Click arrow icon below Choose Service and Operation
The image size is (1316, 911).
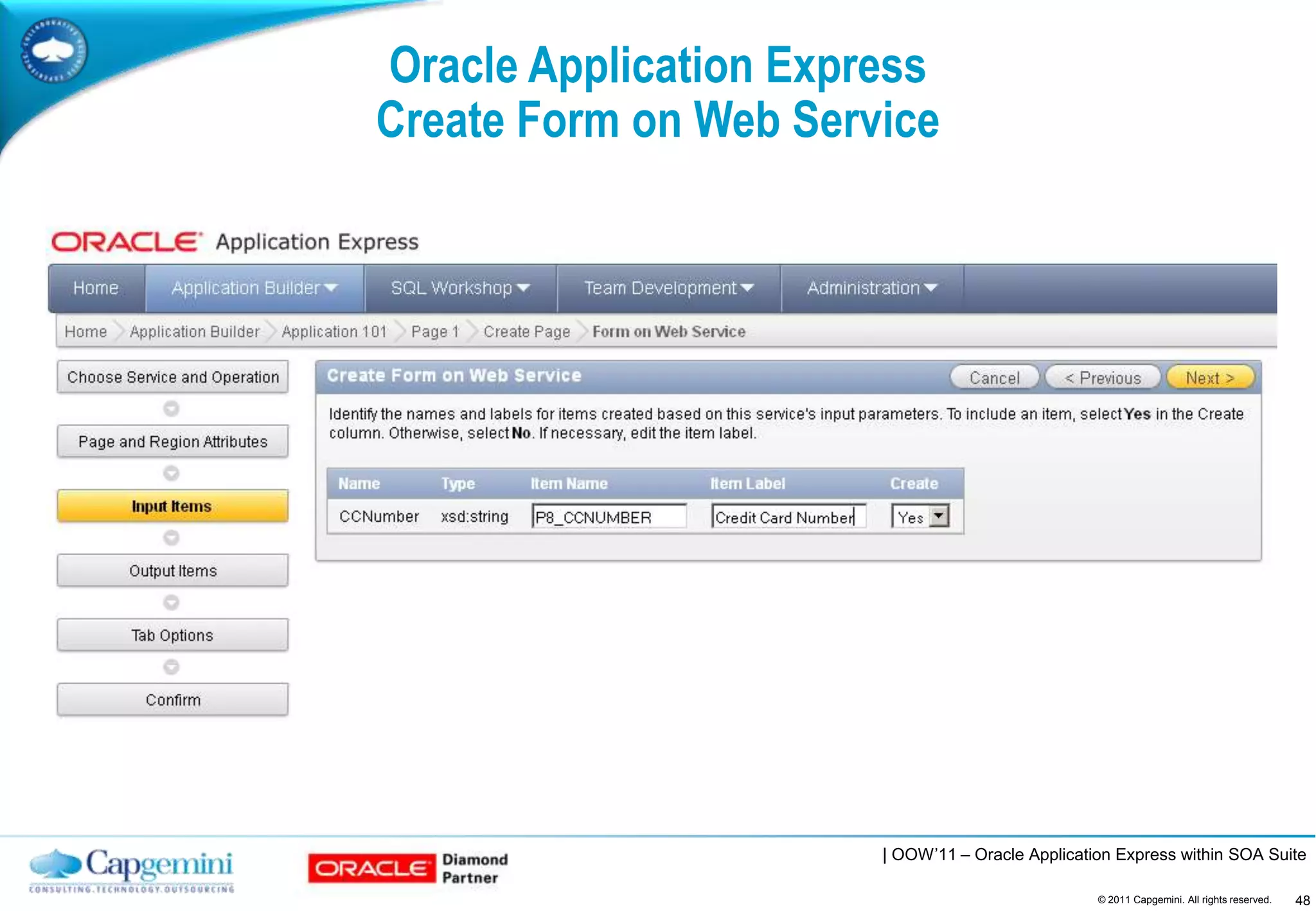[172, 409]
